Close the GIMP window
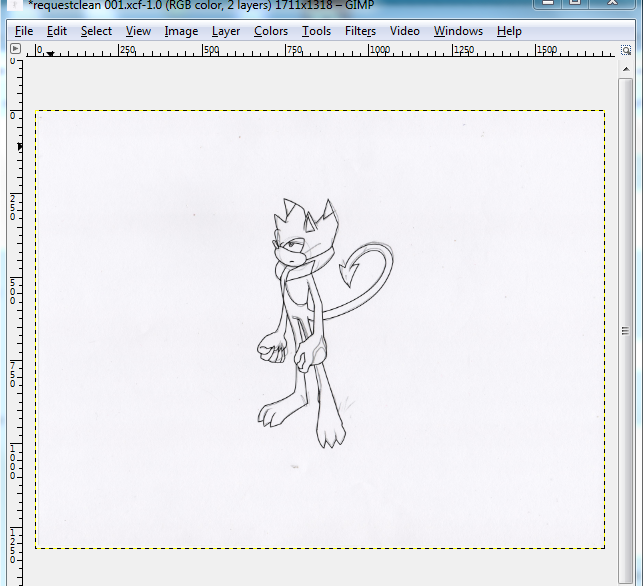The width and height of the screenshot is (643, 586). point(612,3)
